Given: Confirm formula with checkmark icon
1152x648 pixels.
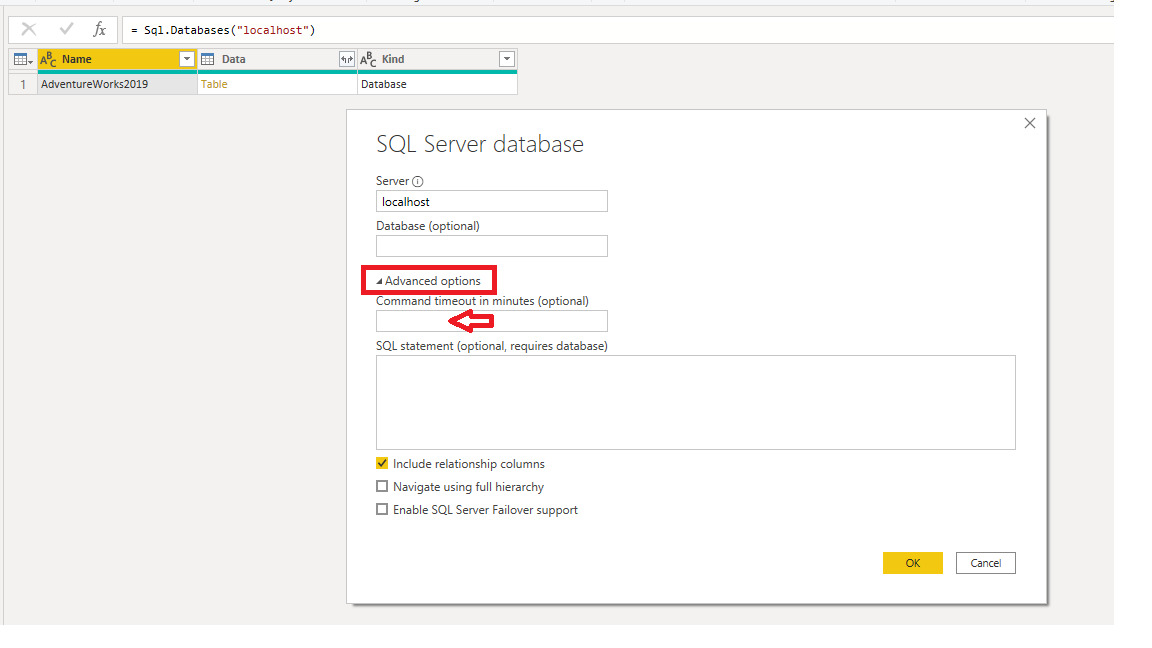Looking at the screenshot, I should point(66,29).
